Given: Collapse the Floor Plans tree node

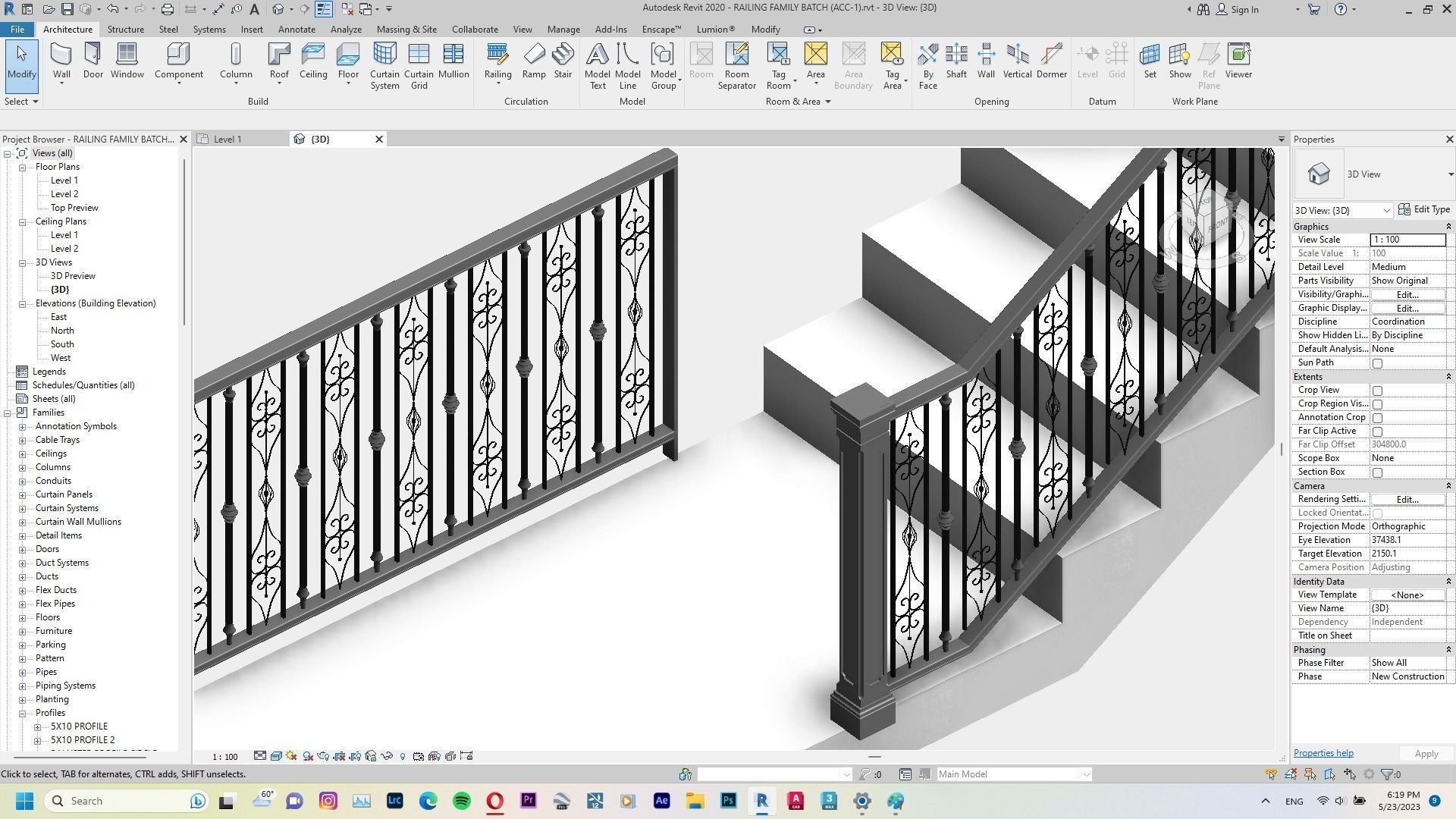Looking at the screenshot, I should coord(22,166).
